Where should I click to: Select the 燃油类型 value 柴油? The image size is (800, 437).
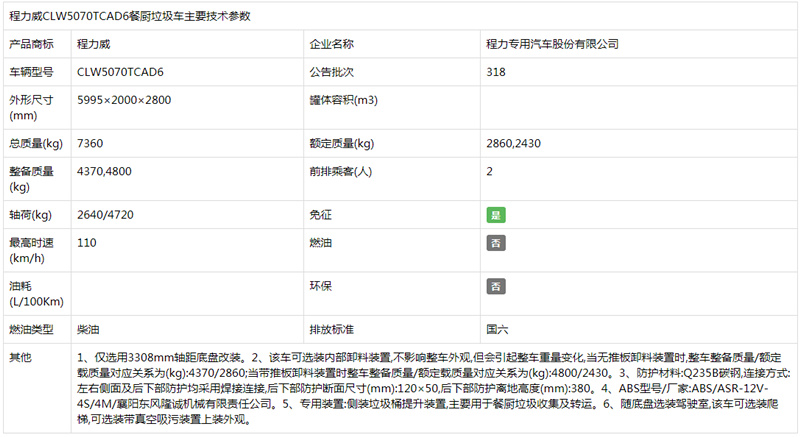(87, 329)
